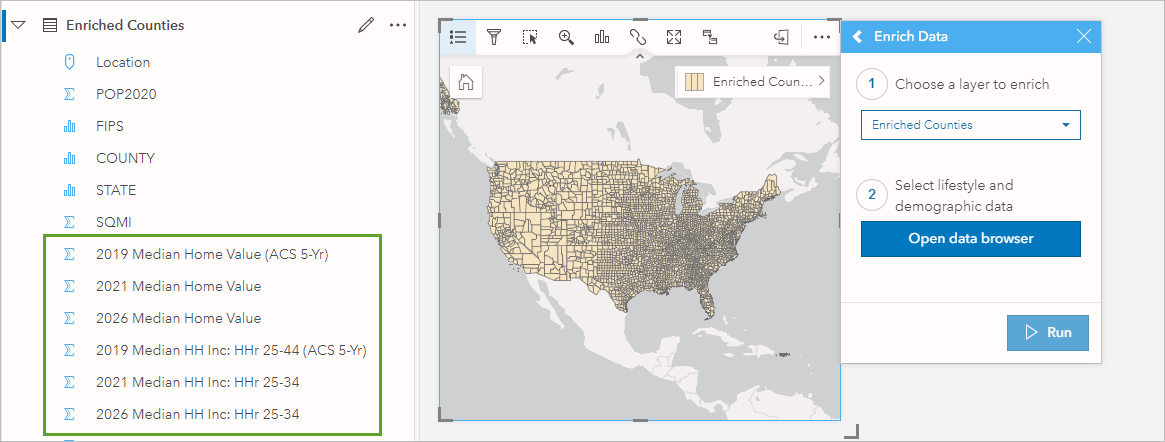Screen dimensions: 1165x442
Task: Click sigma icon beside 2019 Median Home Value
Action: pos(69,254)
